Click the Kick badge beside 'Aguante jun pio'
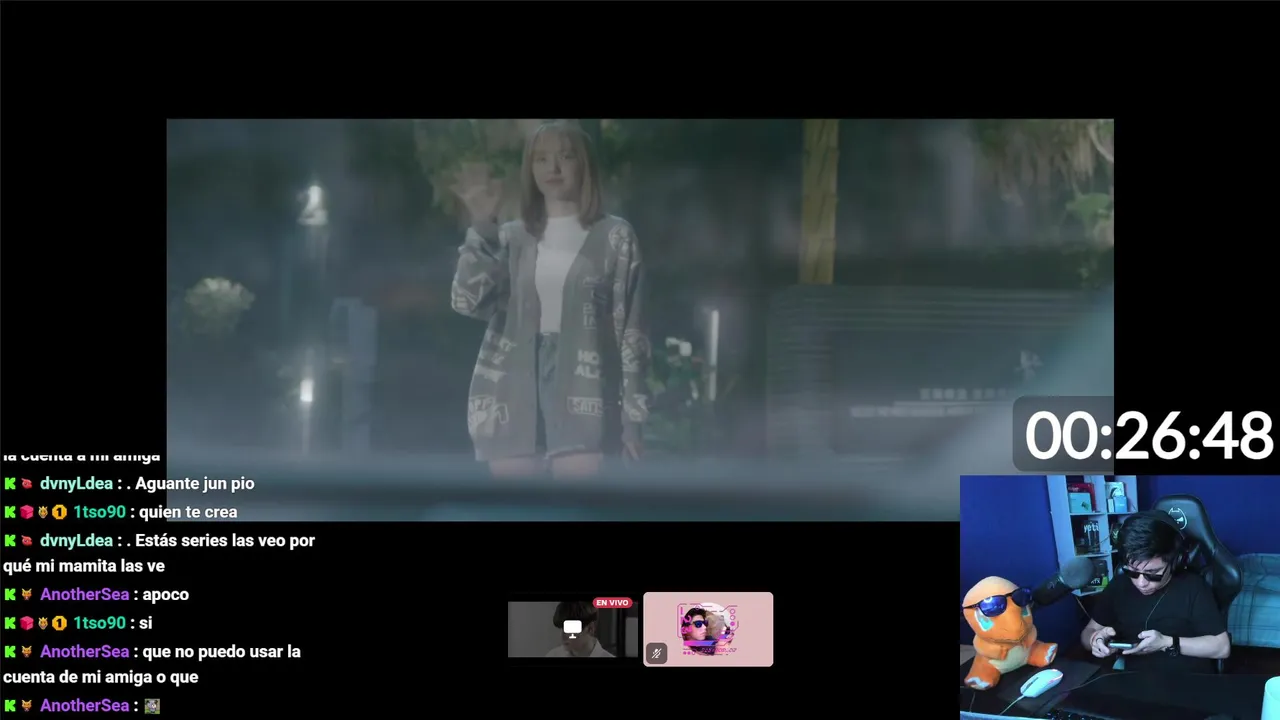1280x720 pixels. click(x=10, y=484)
